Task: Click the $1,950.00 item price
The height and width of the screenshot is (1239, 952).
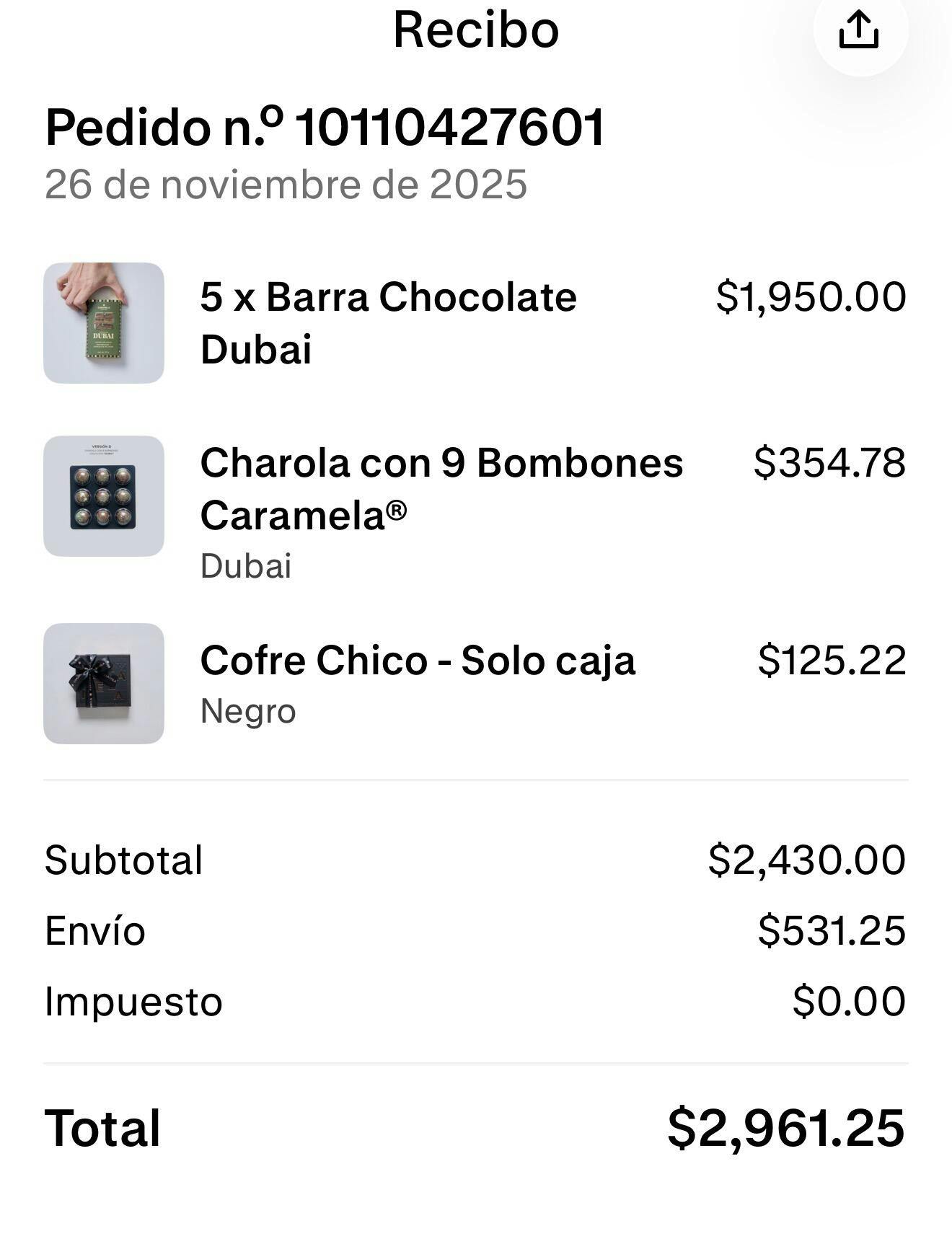Action: pos(811,297)
